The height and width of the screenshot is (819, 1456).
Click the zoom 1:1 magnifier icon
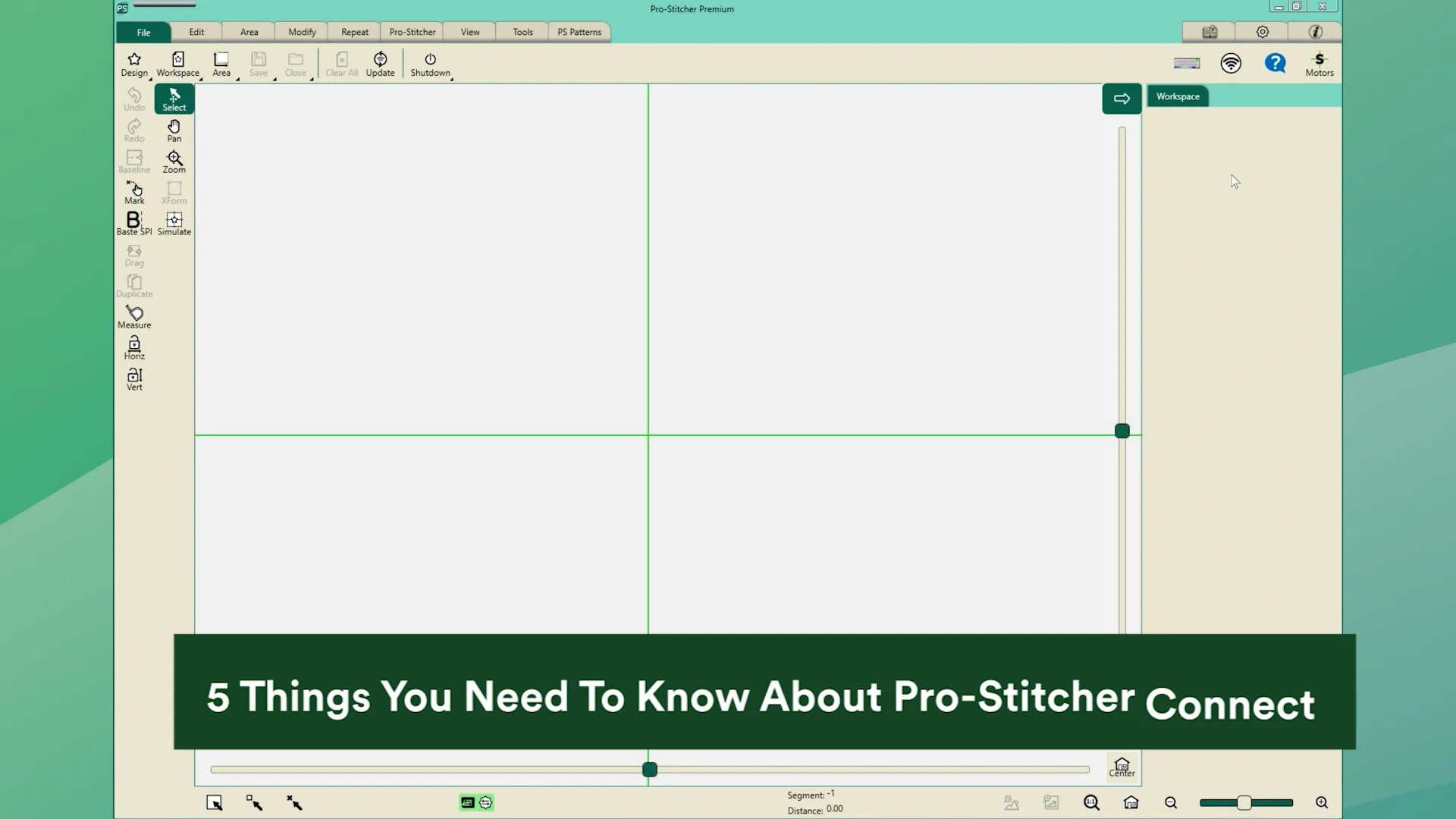1091,802
